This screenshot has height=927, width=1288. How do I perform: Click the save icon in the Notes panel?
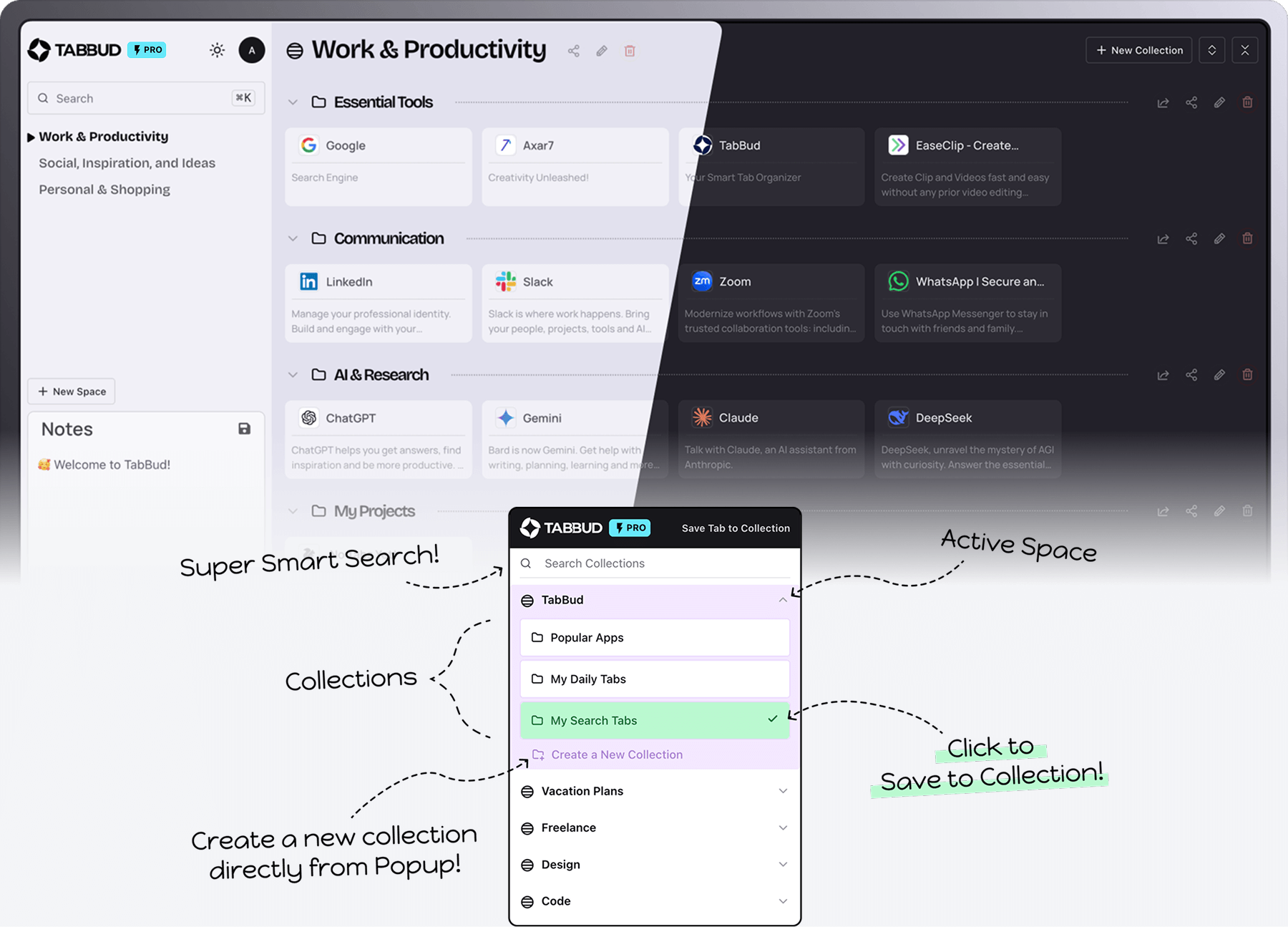coord(244,428)
